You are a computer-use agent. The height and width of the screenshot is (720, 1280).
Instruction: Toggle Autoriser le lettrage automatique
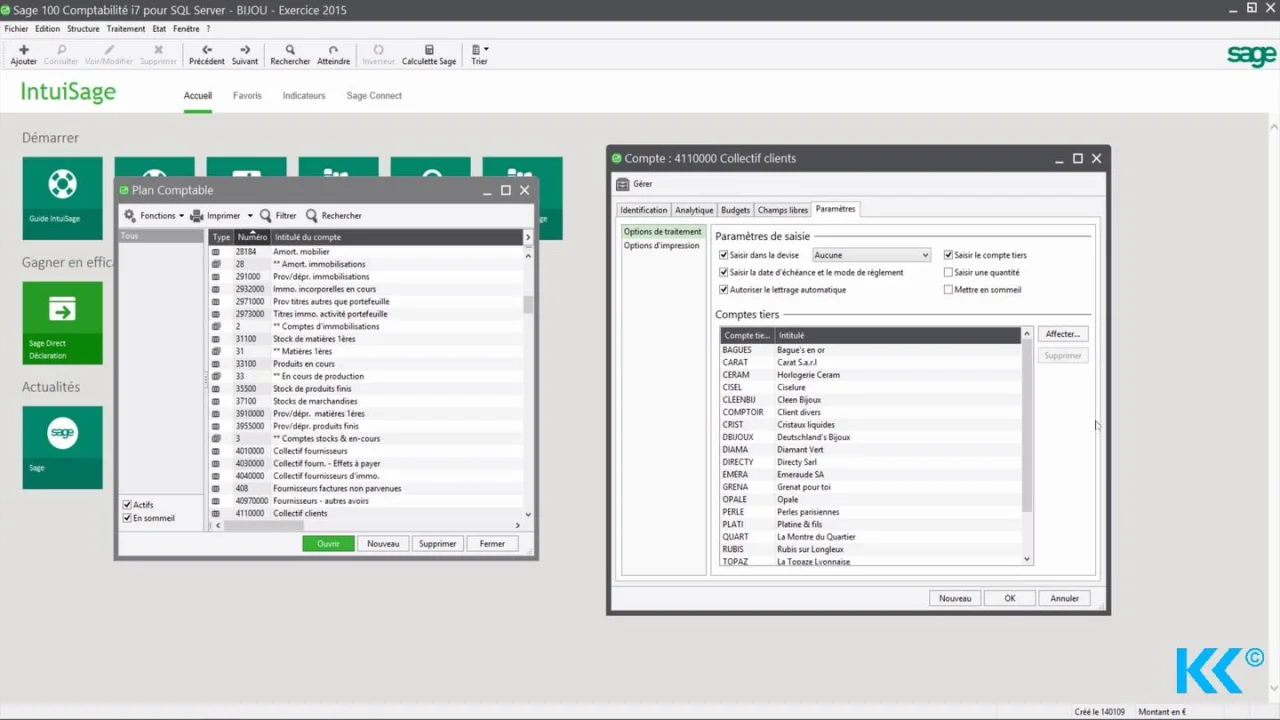point(724,290)
